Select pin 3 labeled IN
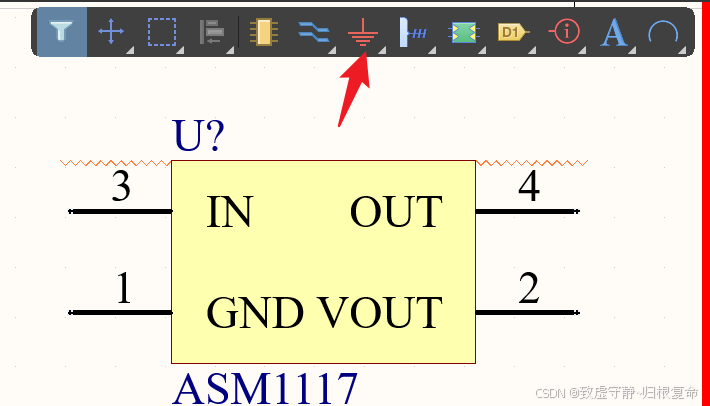710x406 pixels. pos(120,211)
